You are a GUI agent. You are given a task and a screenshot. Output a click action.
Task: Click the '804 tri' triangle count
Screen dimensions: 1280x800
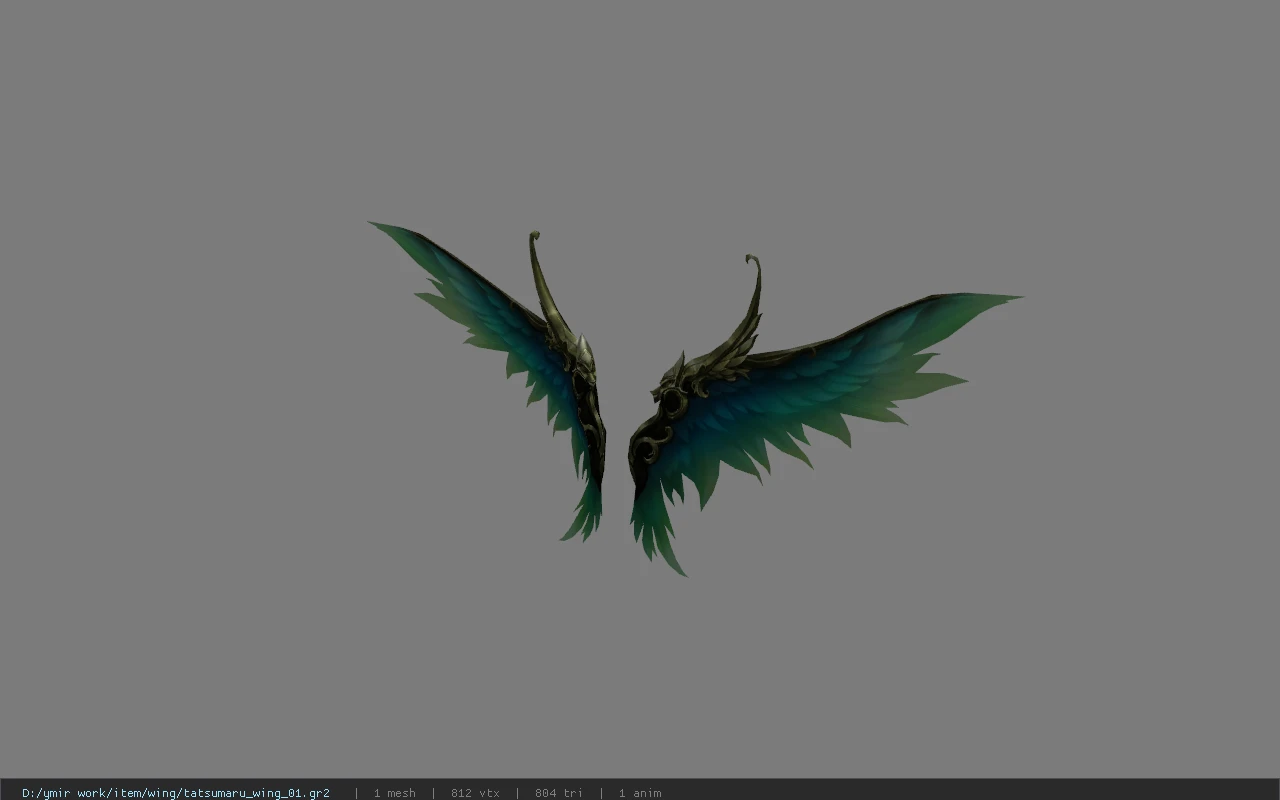[558, 793]
